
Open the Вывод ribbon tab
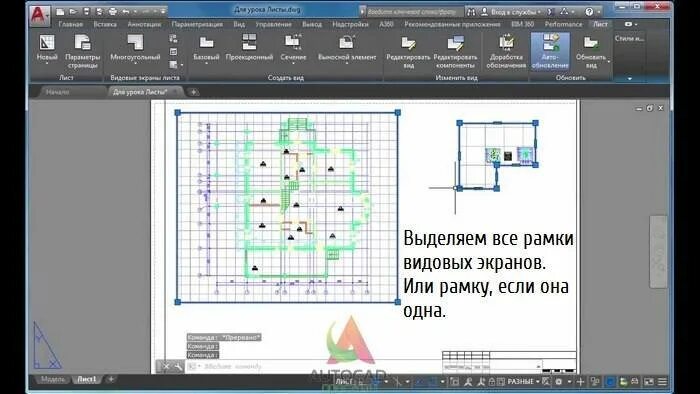point(312,24)
